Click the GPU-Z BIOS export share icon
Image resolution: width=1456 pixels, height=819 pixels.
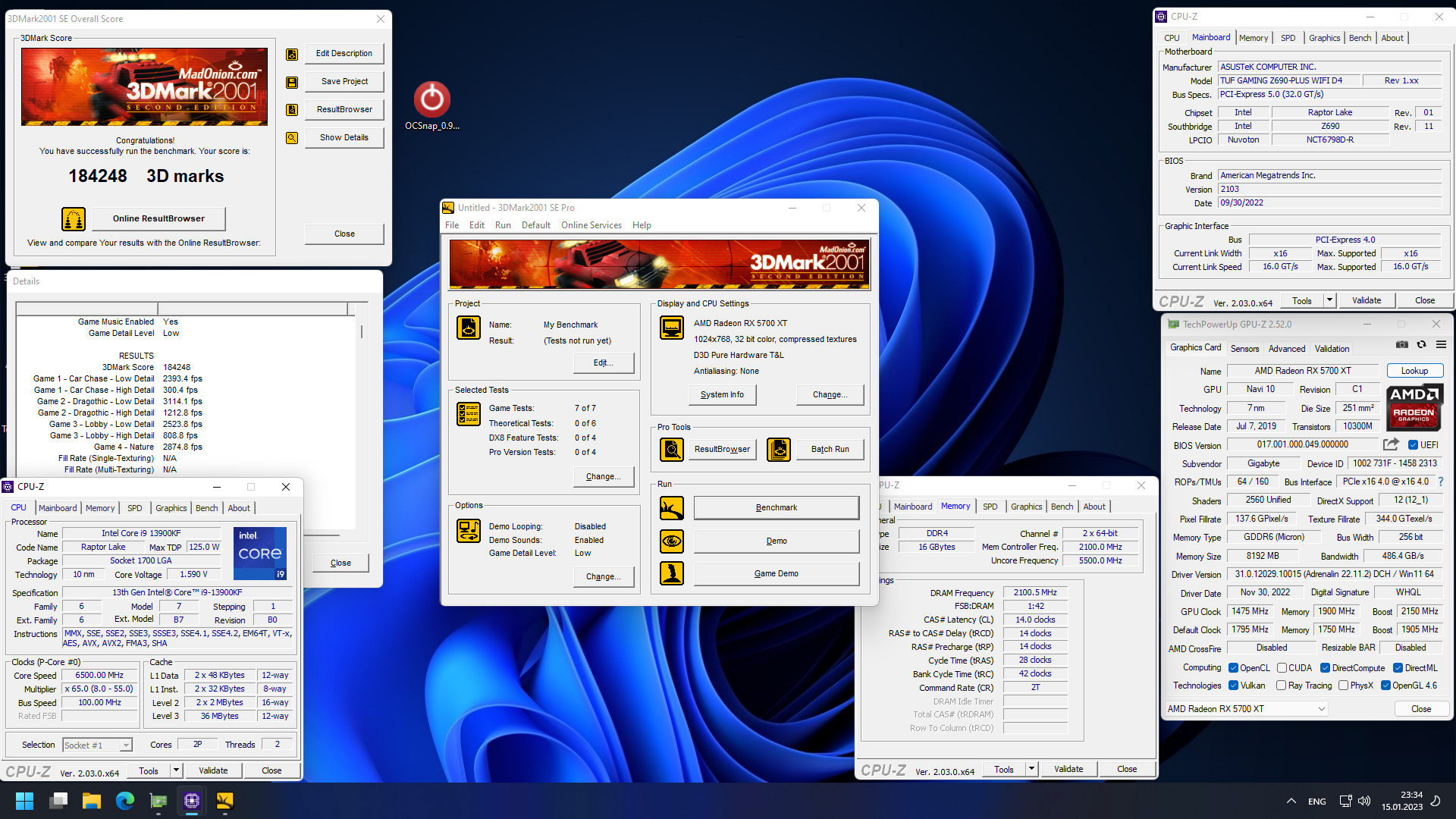(x=1391, y=444)
